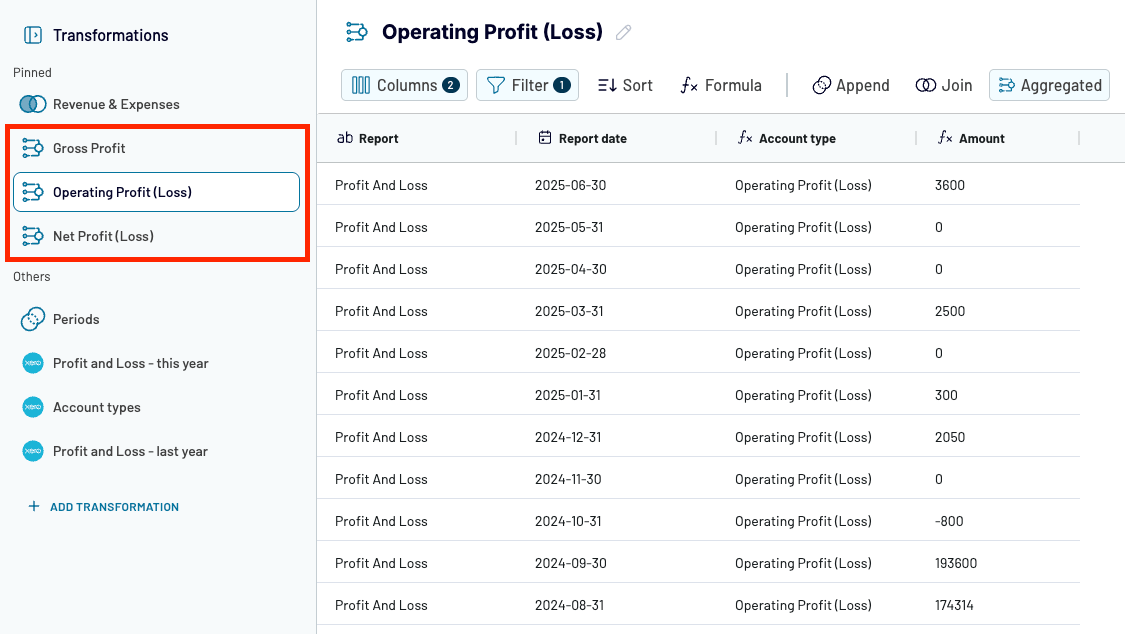Image resolution: width=1125 pixels, height=634 pixels.
Task: Click the Account type column header
Action: [x=796, y=138]
